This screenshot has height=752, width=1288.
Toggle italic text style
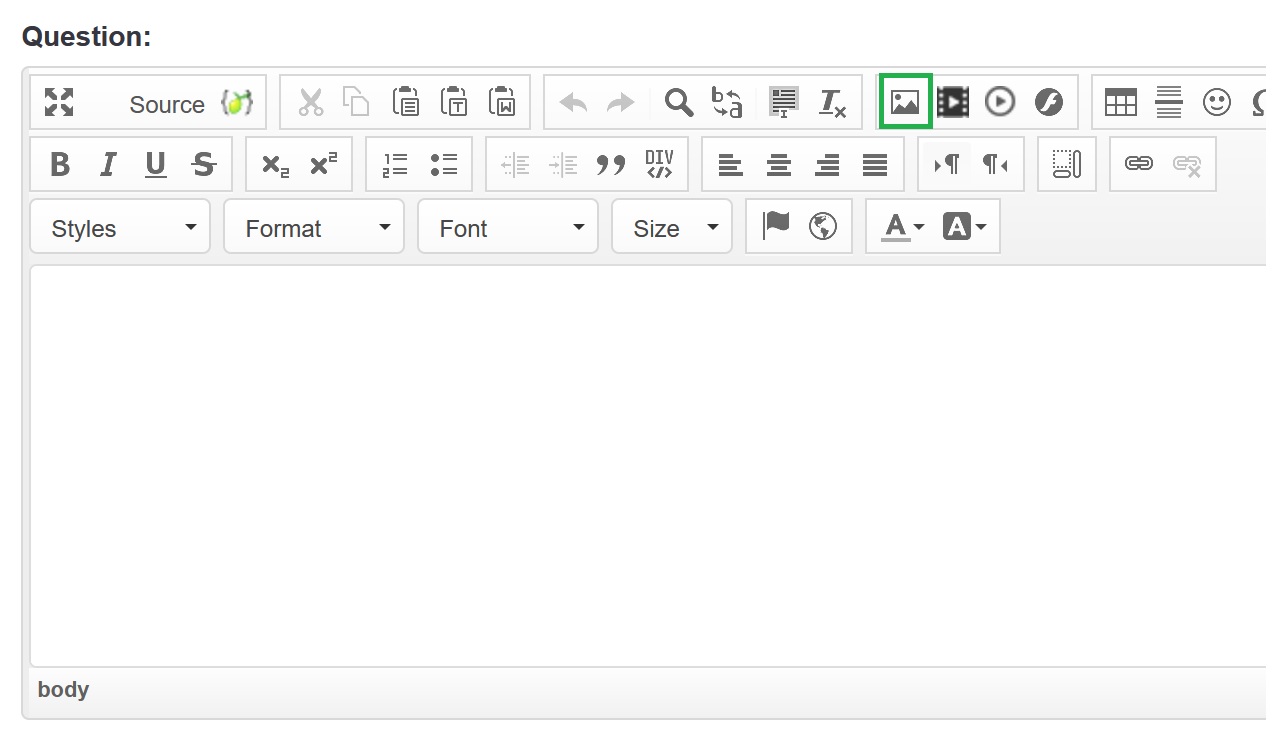click(x=108, y=164)
